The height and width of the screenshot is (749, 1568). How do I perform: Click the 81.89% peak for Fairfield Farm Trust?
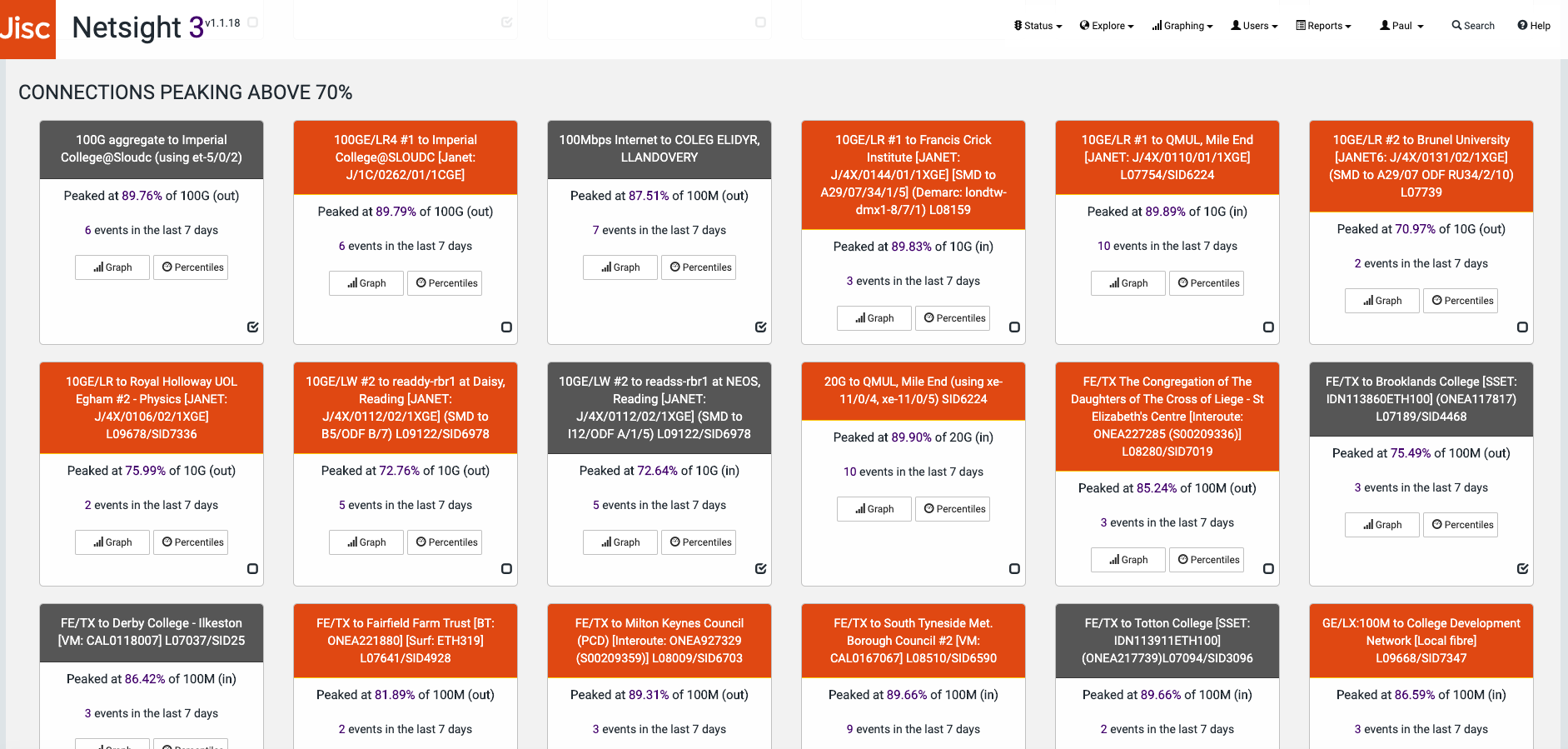click(394, 695)
